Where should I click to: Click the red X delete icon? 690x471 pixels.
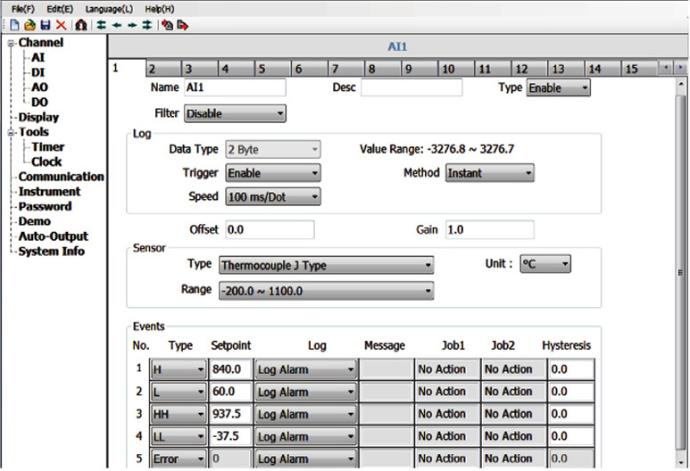[61, 25]
